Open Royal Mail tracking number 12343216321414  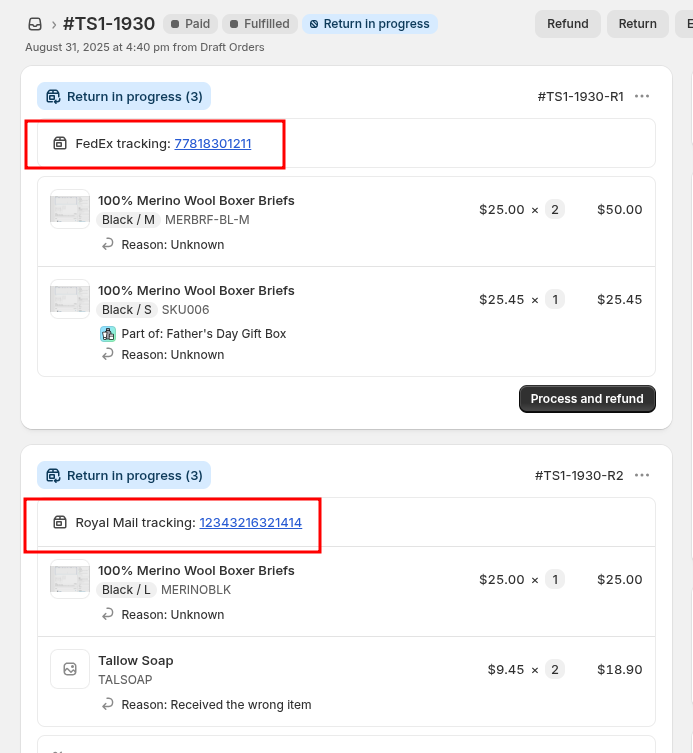click(250, 522)
